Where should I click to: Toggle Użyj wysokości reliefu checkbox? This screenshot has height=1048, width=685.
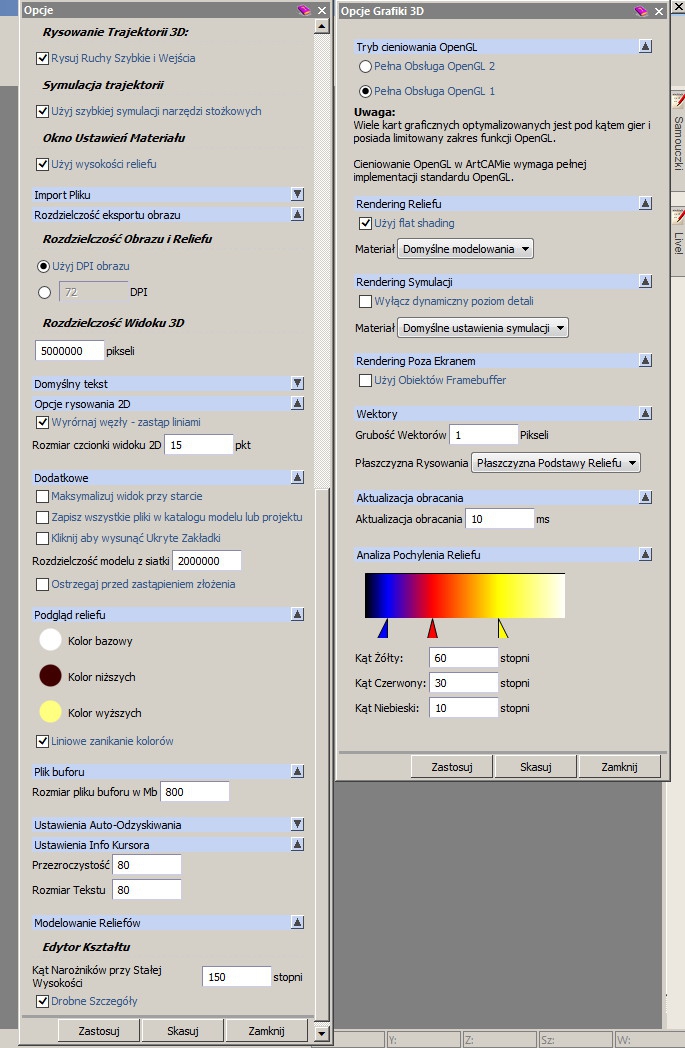(x=43, y=164)
